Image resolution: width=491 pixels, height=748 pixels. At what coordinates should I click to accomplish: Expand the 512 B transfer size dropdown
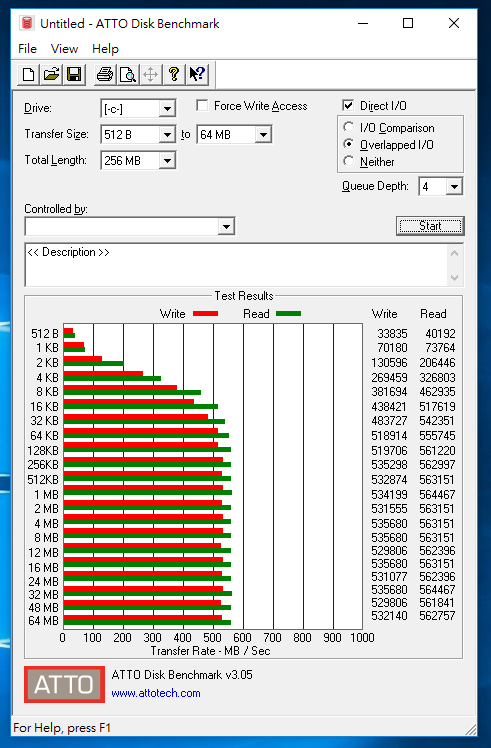point(167,135)
